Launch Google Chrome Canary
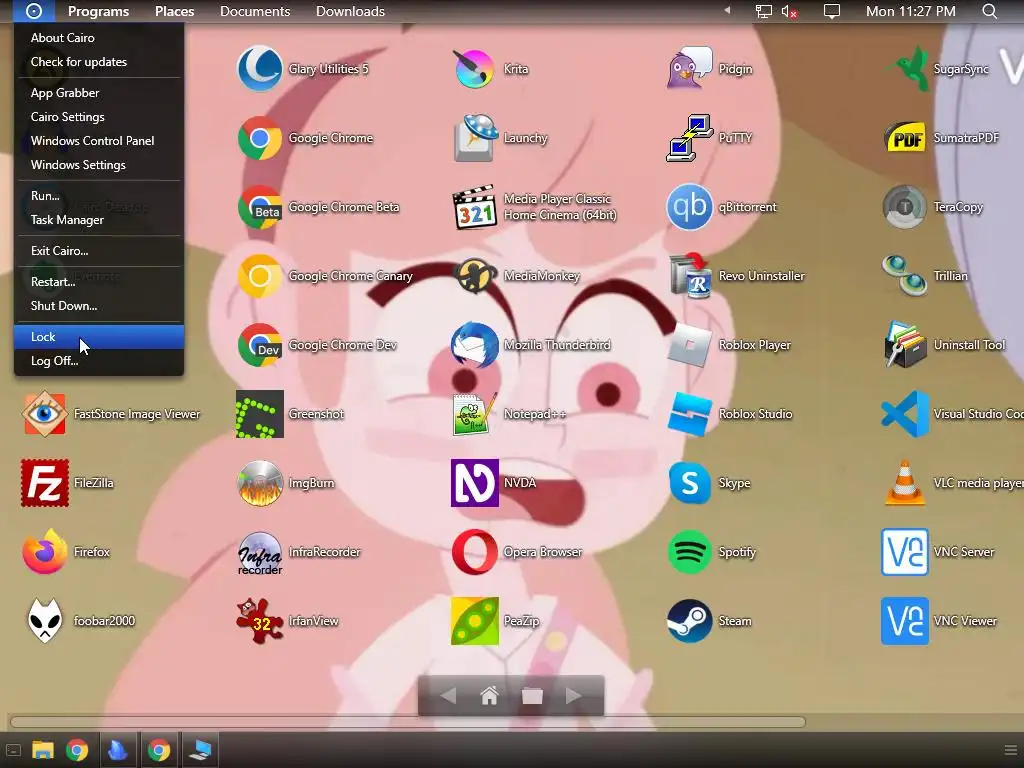Image resolution: width=1024 pixels, height=768 pixels. tap(260, 276)
